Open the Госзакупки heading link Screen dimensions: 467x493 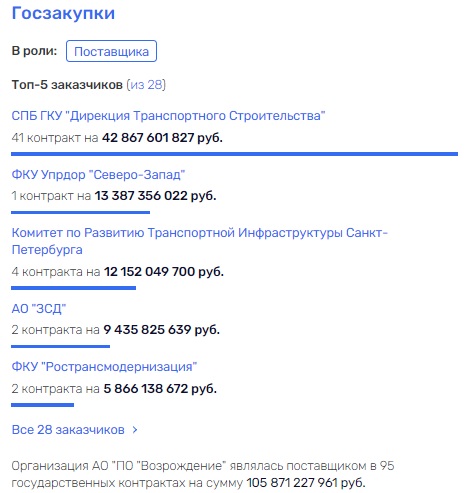pyautogui.click(x=63, y=13)
